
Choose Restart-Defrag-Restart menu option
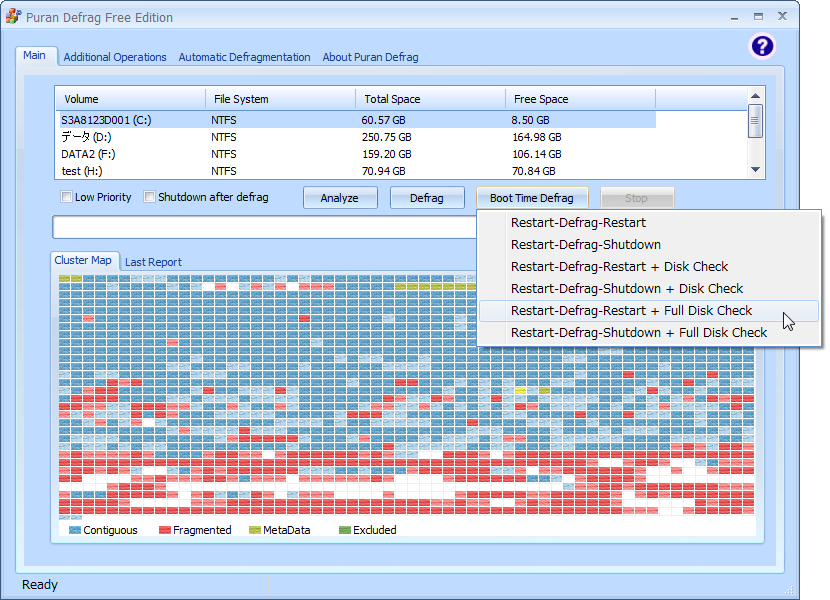(649, 222)
